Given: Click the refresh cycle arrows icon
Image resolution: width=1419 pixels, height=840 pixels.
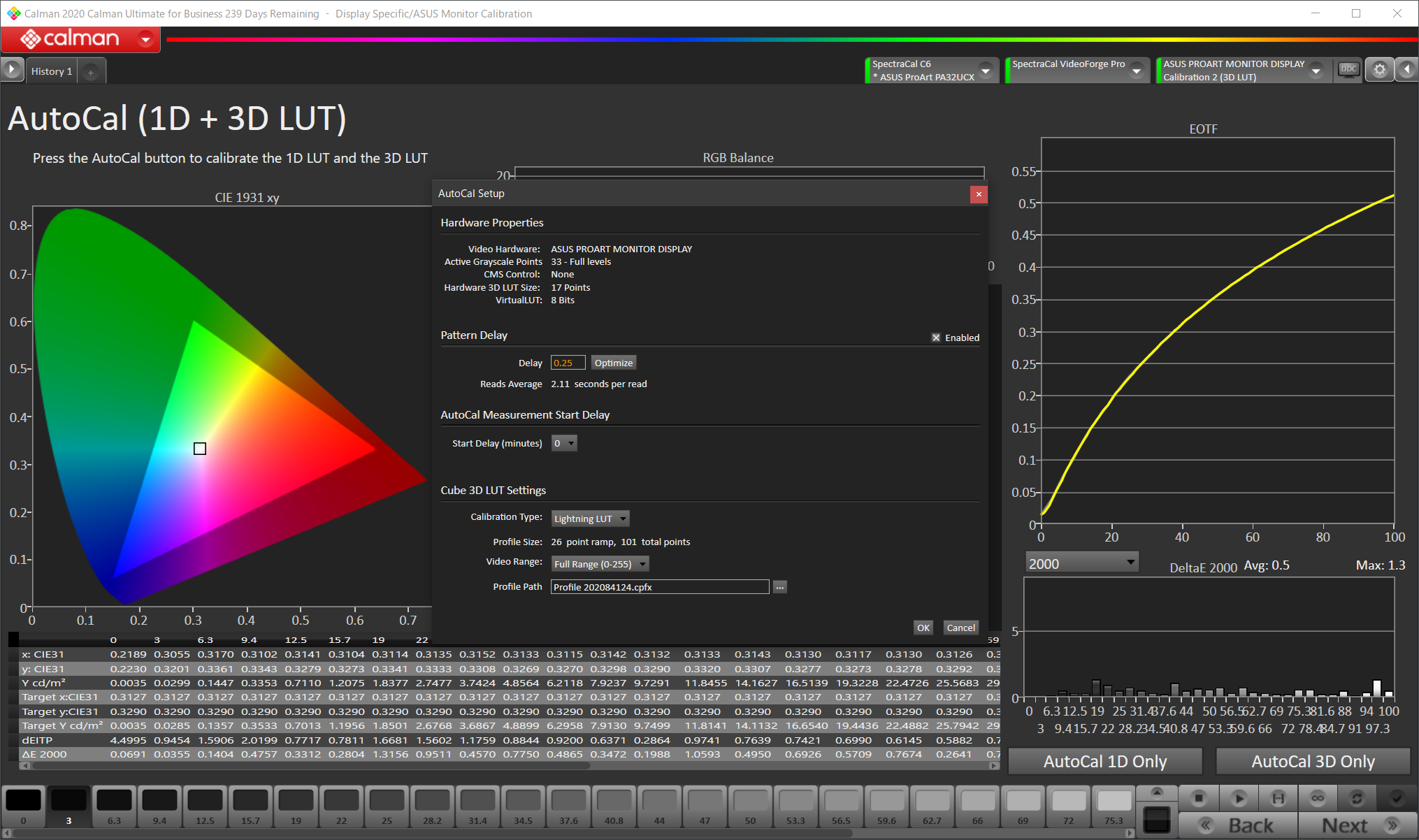Looking at the screenshot, I should pyautogui.click(x=1357, y=797).
